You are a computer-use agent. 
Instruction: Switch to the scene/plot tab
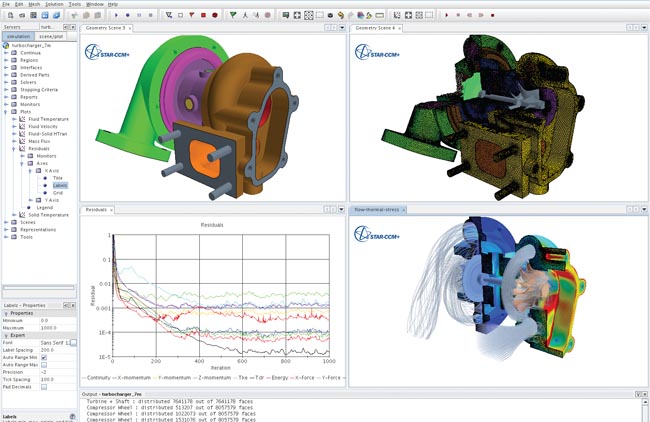point(51,36)
